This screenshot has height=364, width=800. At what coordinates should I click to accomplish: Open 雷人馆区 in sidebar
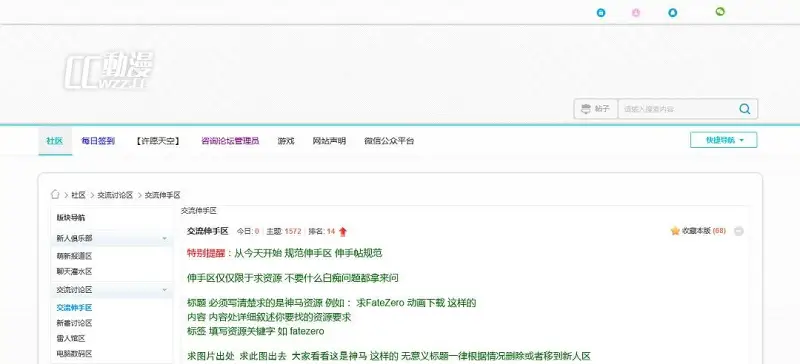pyautogui.click(x=70, y=338)
